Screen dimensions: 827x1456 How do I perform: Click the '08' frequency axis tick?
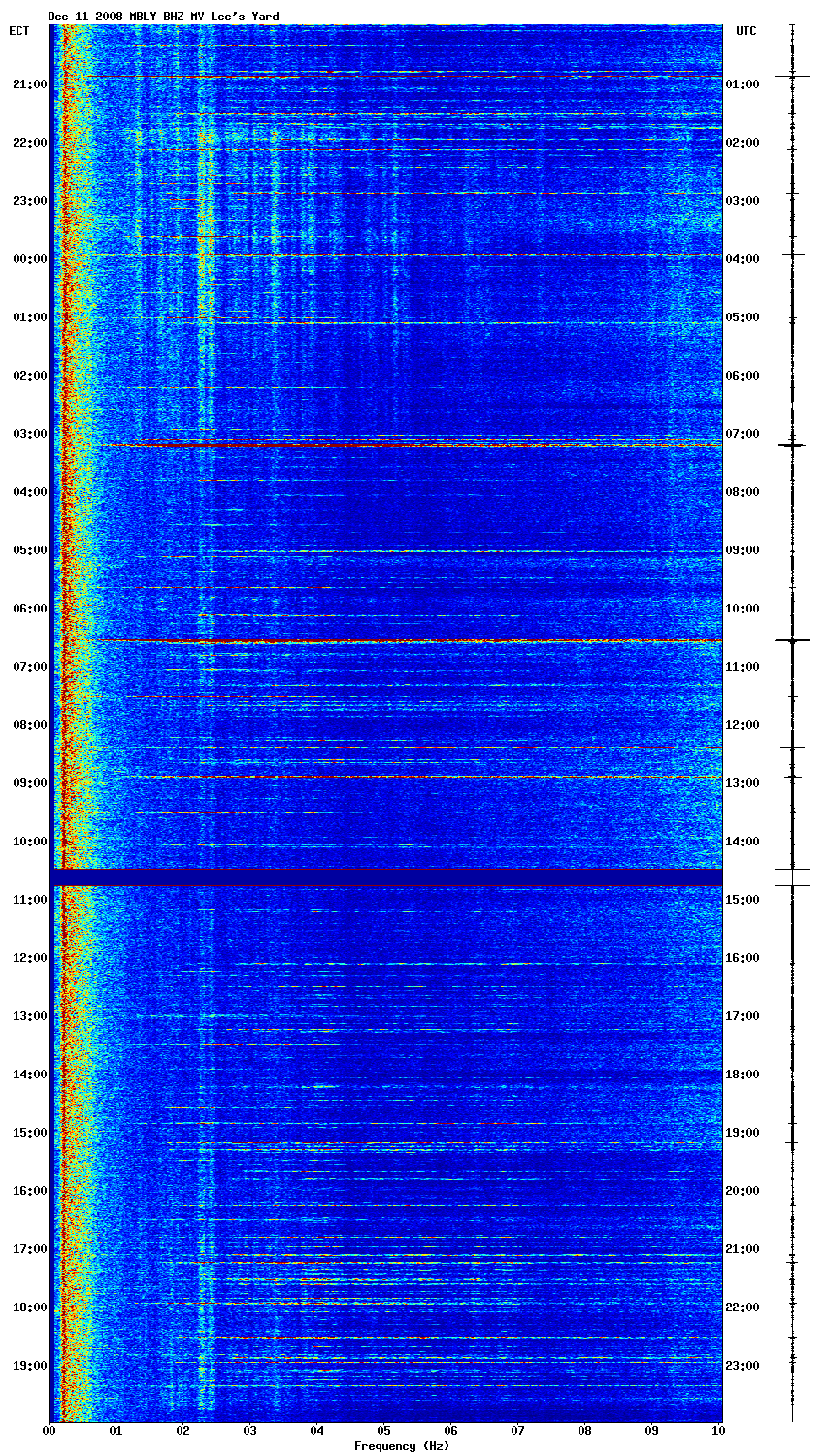coord(585,1431)
